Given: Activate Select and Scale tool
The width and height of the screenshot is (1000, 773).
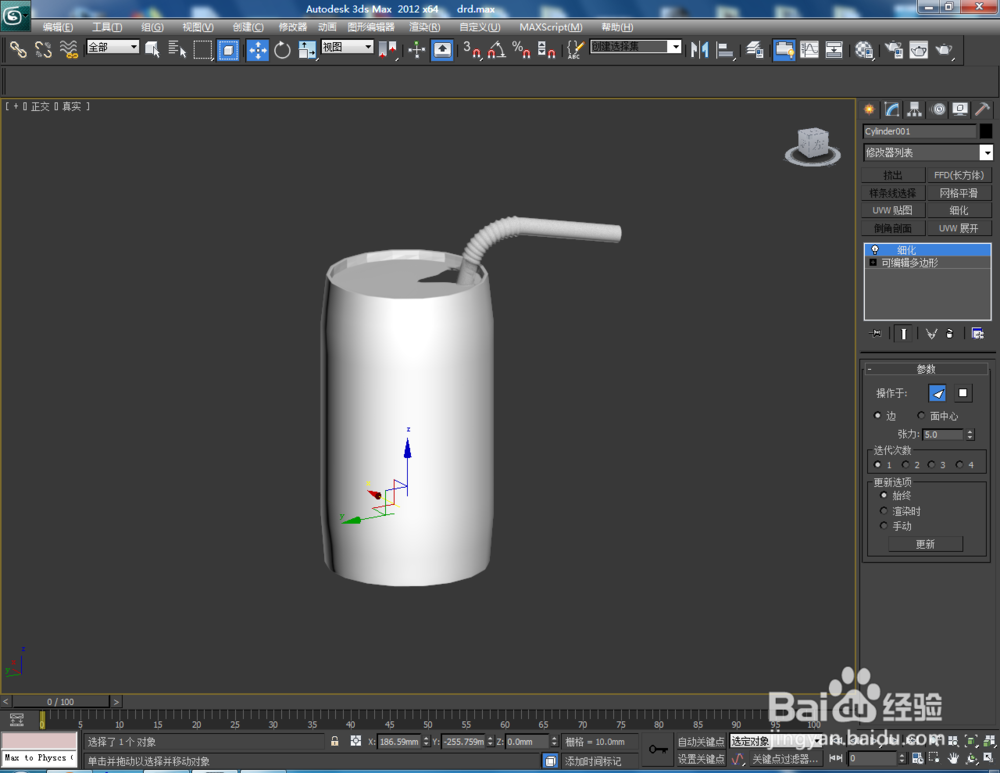Looking at the screenshot, I should pos(307,50).
